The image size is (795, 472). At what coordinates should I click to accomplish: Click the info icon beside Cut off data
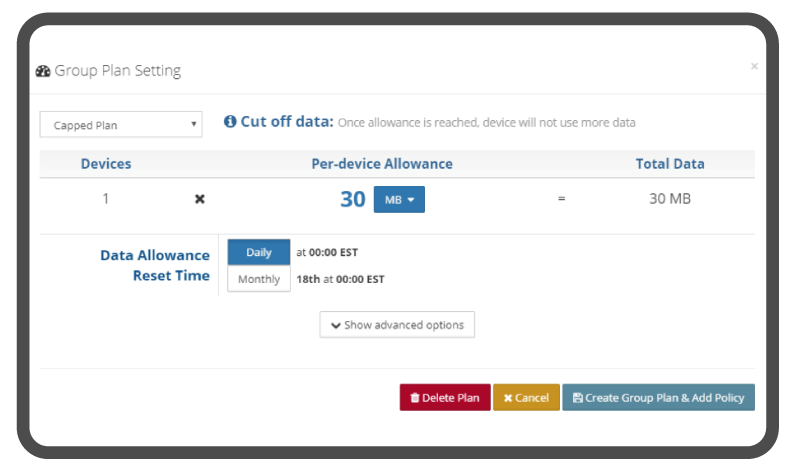click(230, 122)
